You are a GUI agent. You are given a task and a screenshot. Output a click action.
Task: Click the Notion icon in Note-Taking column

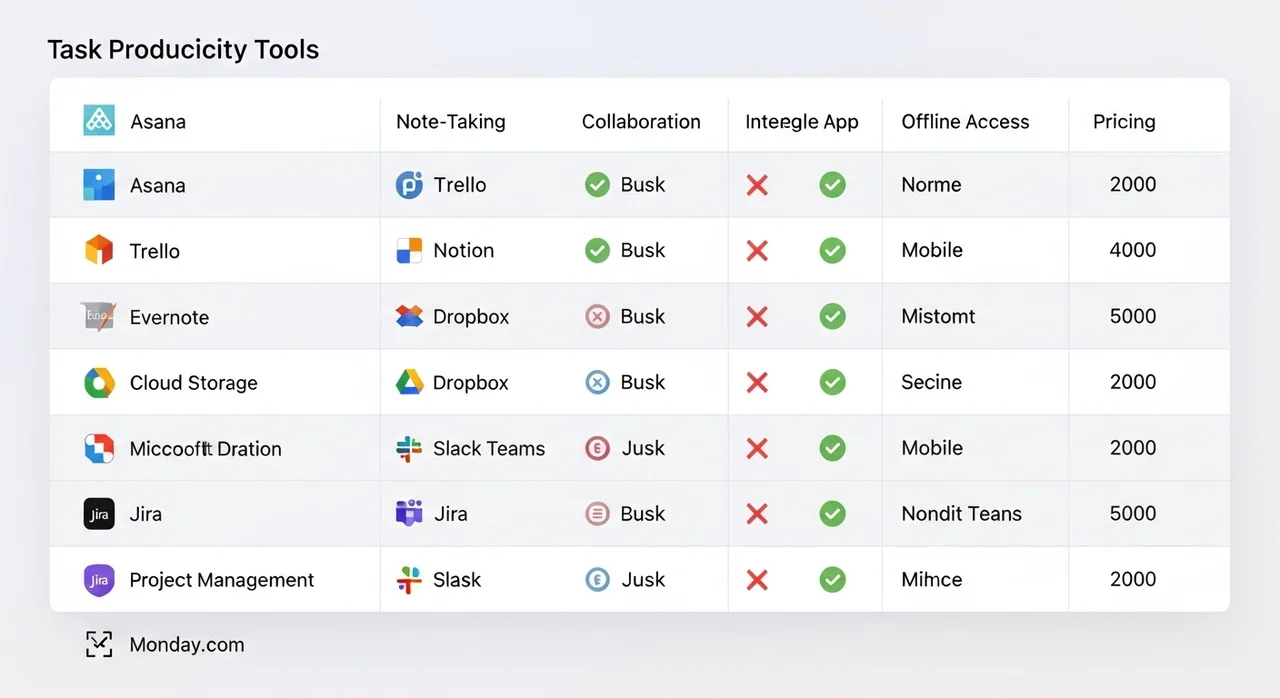(409, 250)
